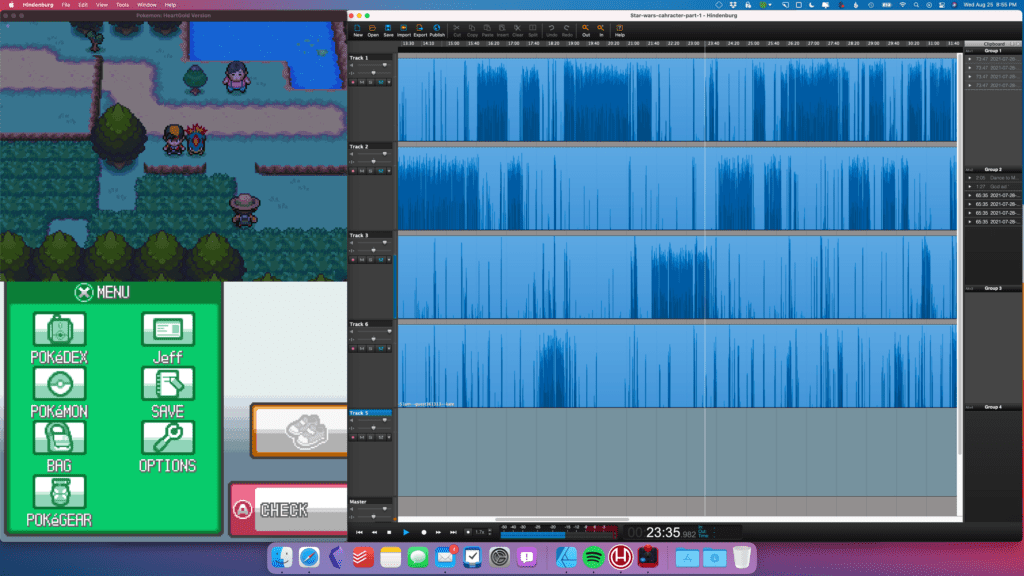Toggle the record-arm button on Track 1
Viewport: 1024px width, 576px height.
point(353,82)
